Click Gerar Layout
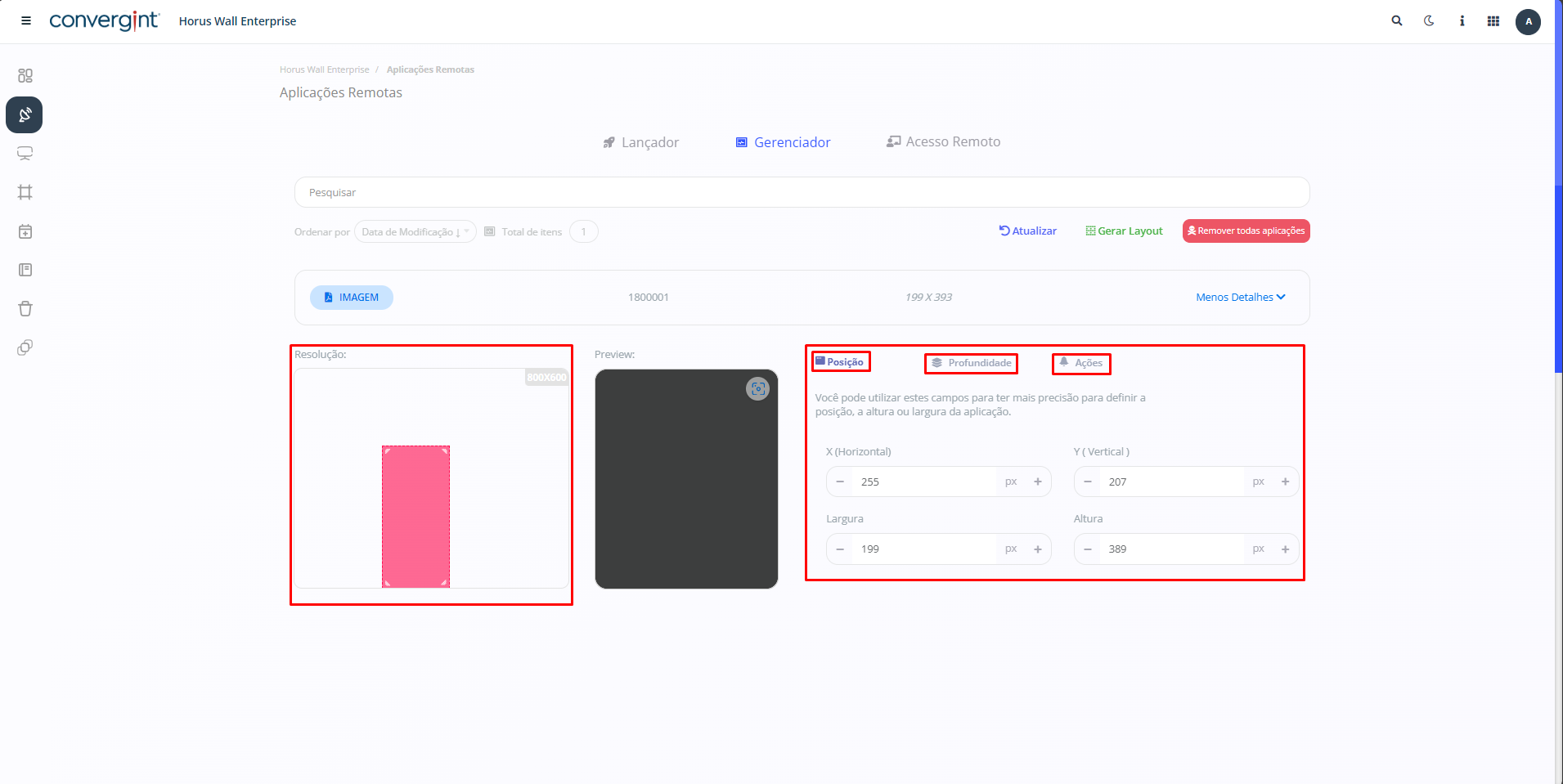This screenshot has height=784, width=1563. (x=1124, y=231)
